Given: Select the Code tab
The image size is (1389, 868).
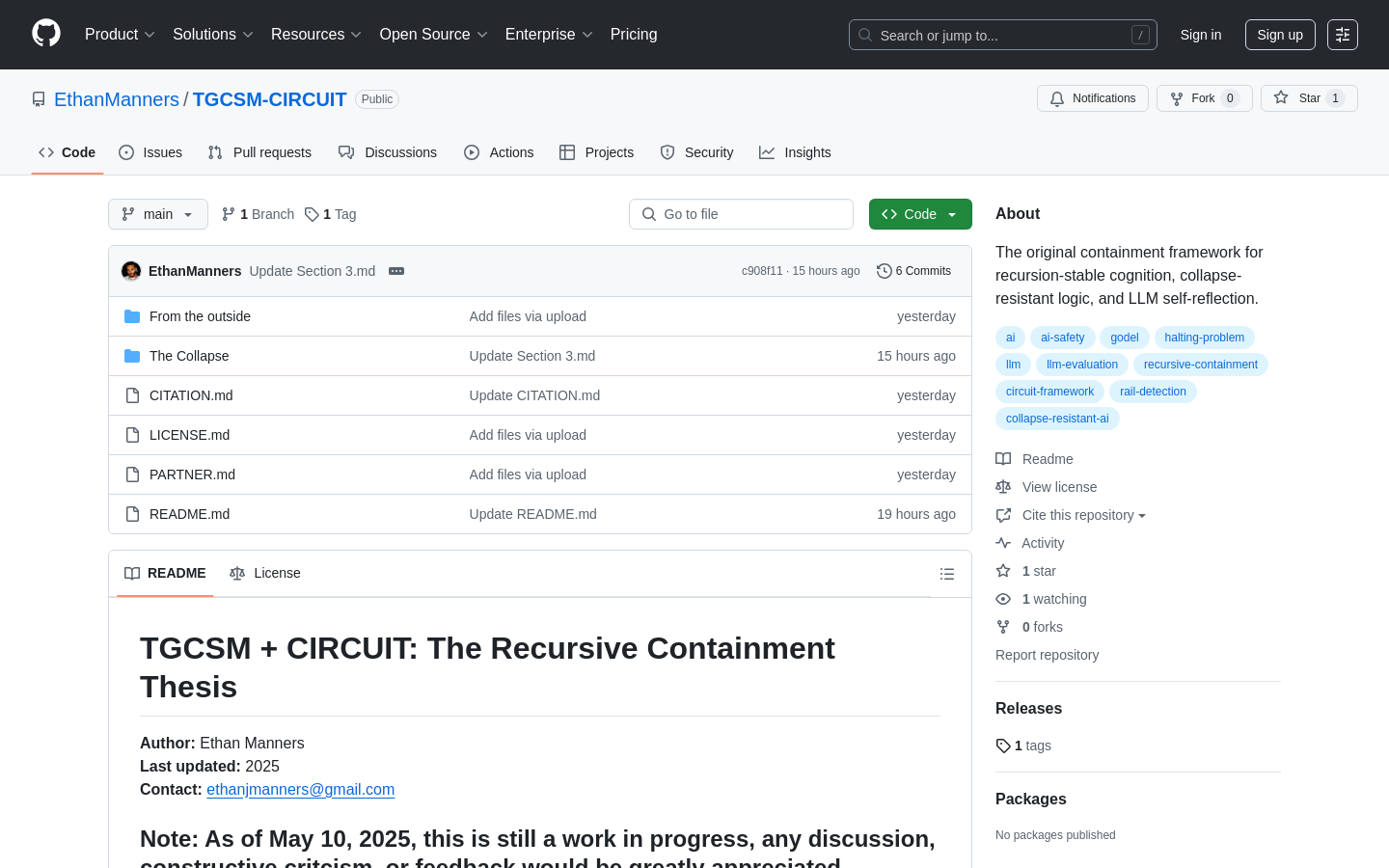Looking at the screenshot, I should (x=68, y=152).
